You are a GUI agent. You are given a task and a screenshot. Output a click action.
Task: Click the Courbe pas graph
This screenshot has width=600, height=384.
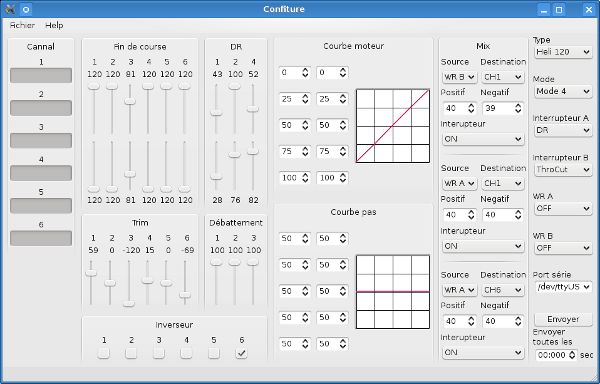pos(393,292)
